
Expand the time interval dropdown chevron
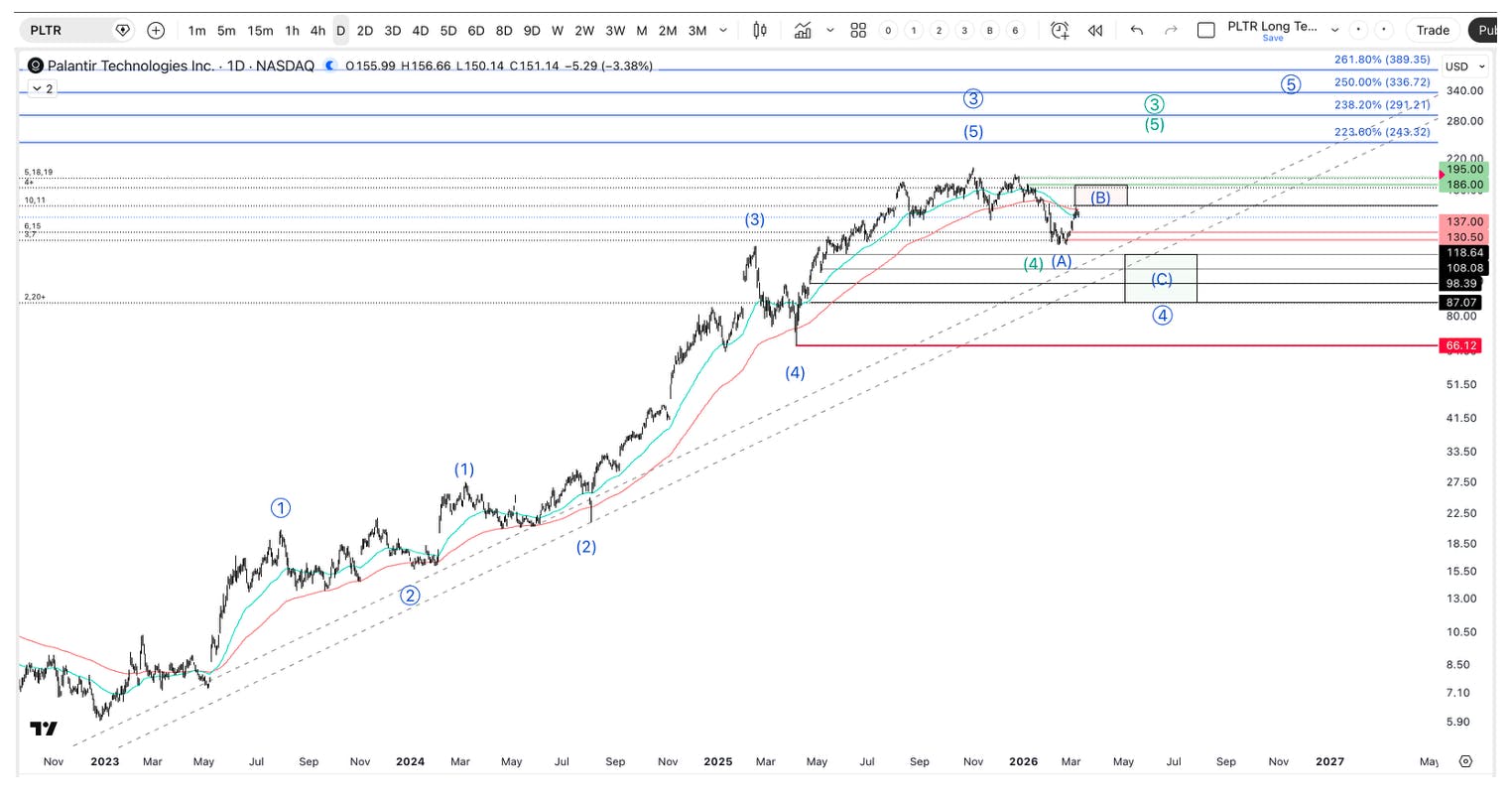tap(722, 30)
